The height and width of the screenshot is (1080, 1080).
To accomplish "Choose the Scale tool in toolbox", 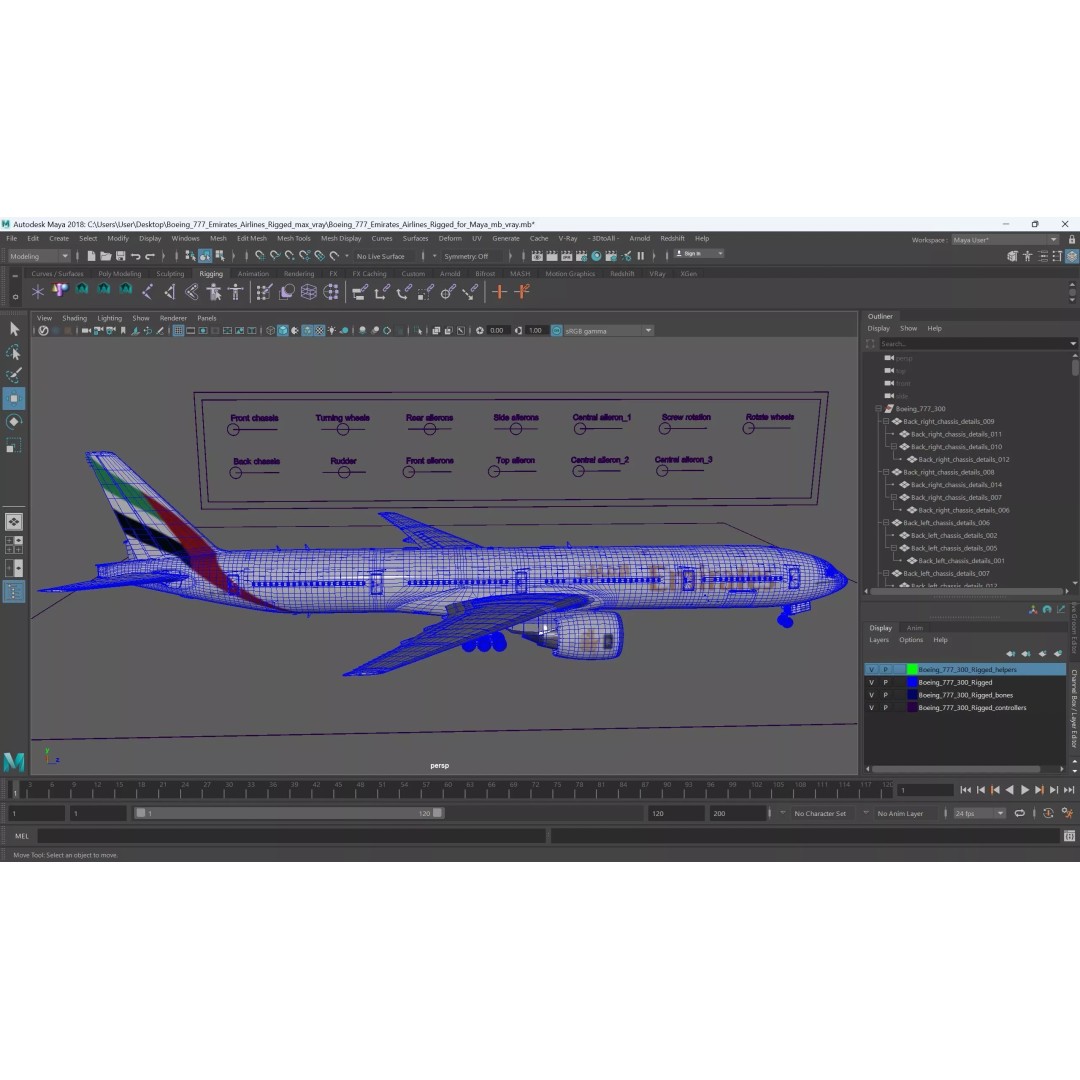I will [14, 446].
